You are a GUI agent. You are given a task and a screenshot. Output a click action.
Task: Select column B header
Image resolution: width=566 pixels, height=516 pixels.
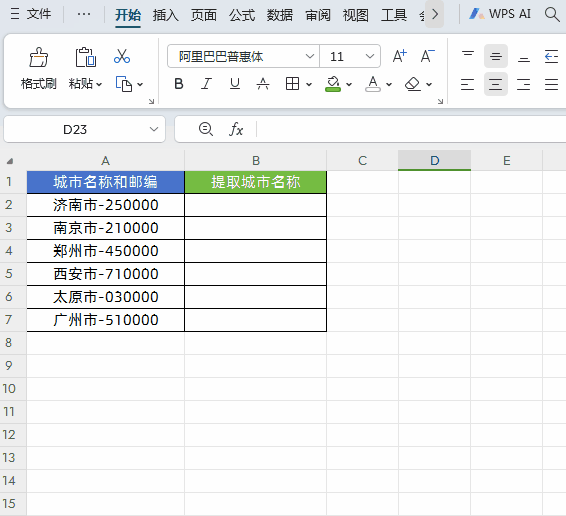(256, 161)
